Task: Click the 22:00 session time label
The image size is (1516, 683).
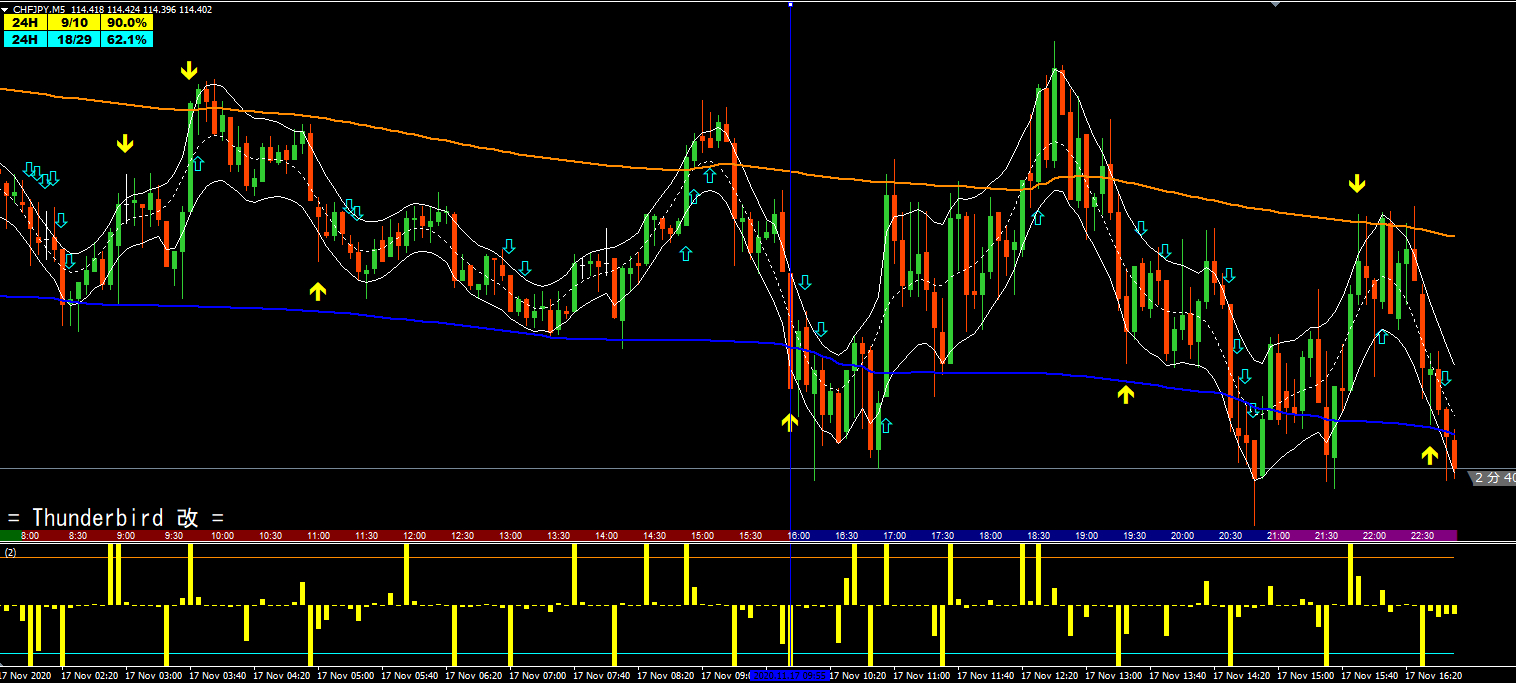Action: [x=1374, y=536]
